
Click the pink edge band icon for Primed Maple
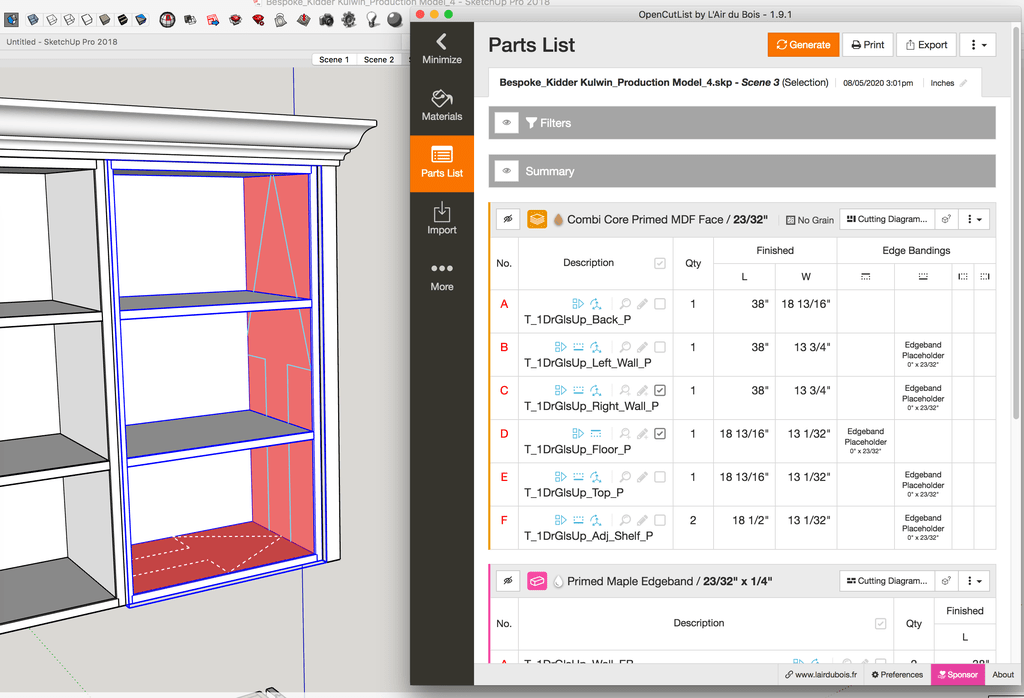point(537,581)
